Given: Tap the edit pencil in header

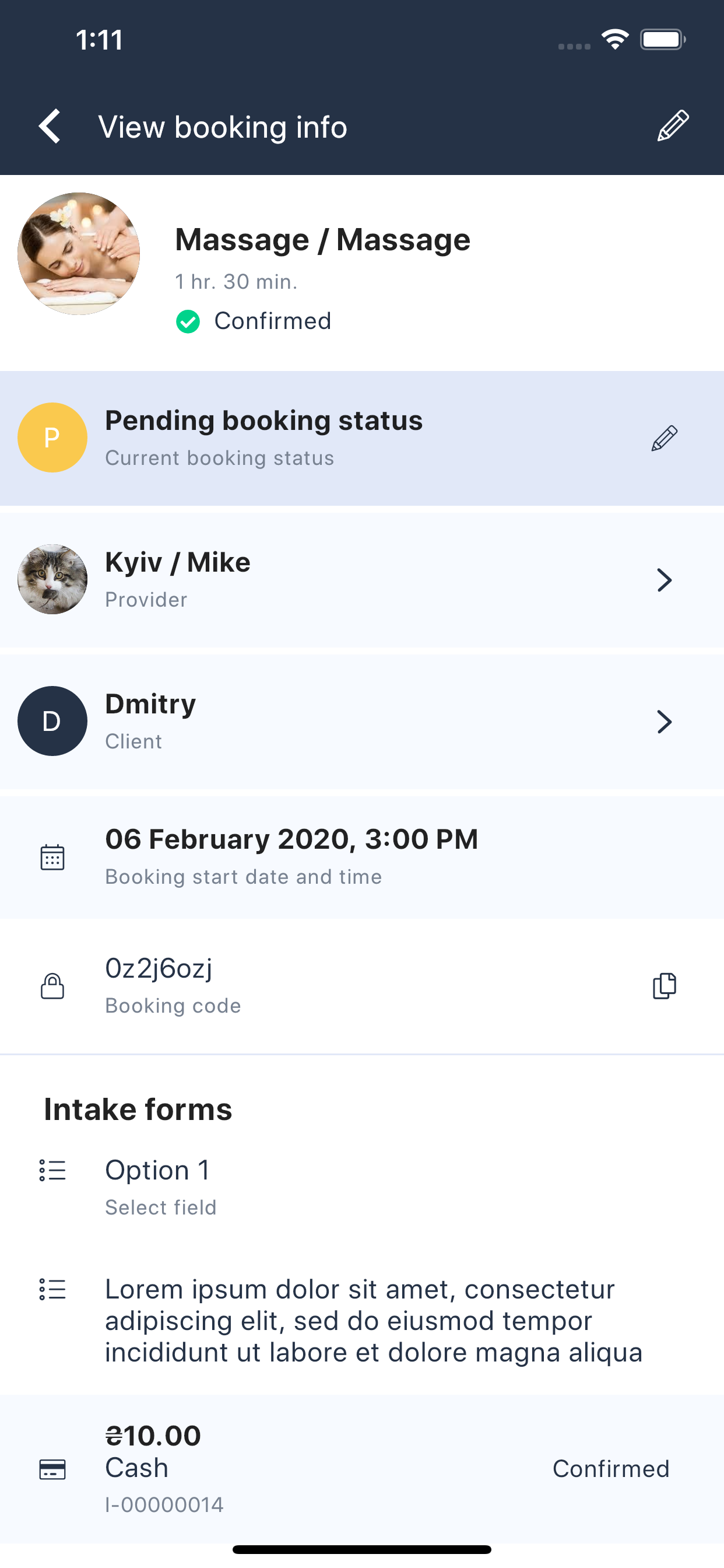Looking at the screenshot, I should [x=673, y=126].
